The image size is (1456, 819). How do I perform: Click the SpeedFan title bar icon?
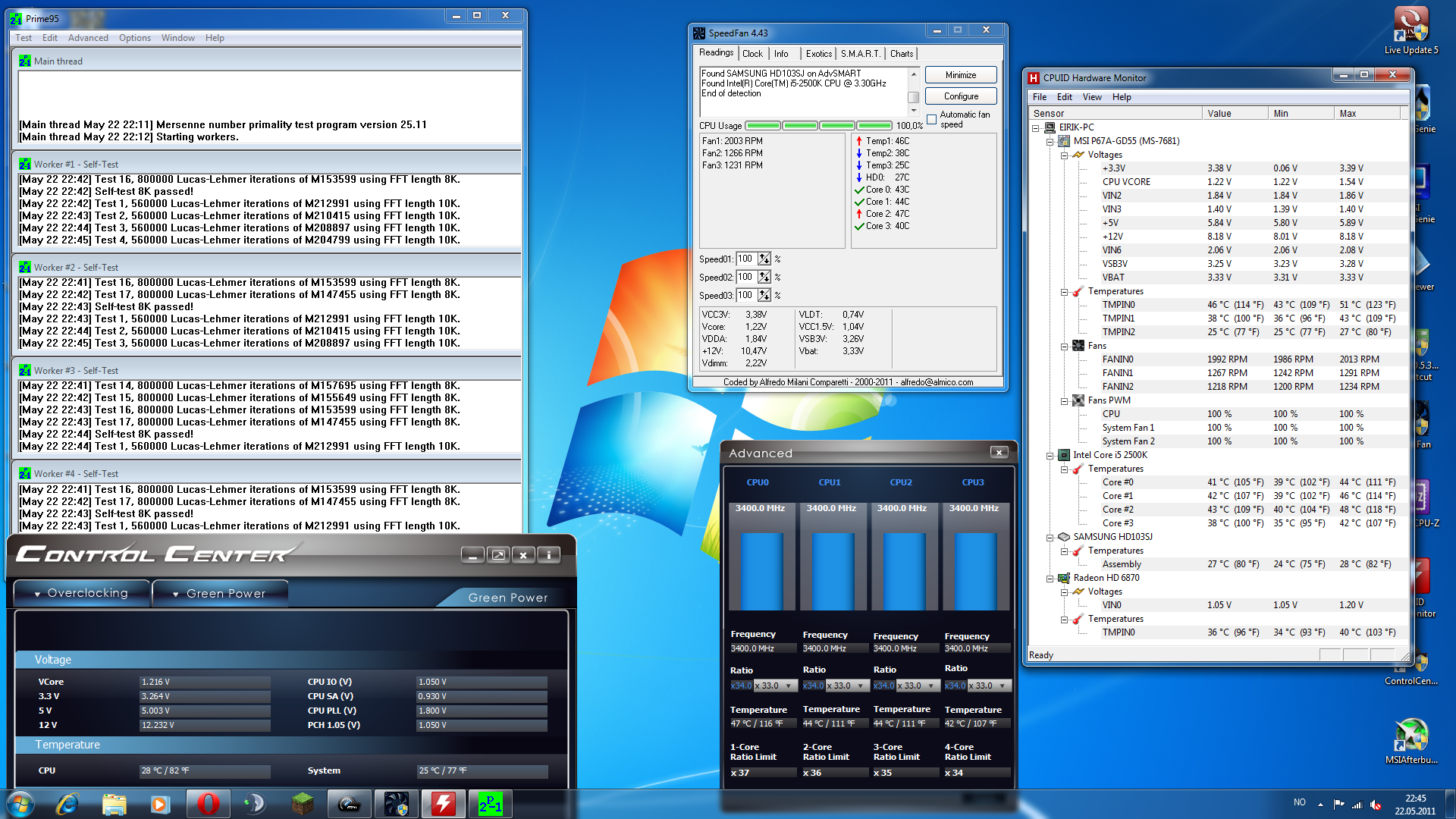click(x=699, y=33)
